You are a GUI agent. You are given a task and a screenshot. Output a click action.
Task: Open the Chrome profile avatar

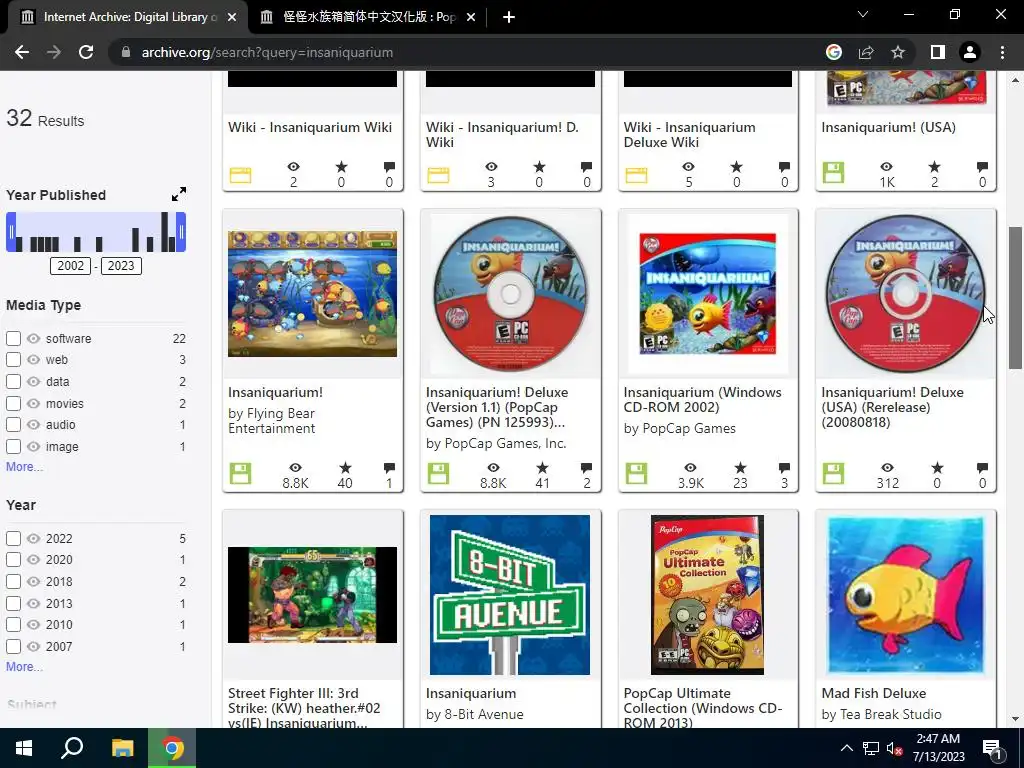(969, 52)
